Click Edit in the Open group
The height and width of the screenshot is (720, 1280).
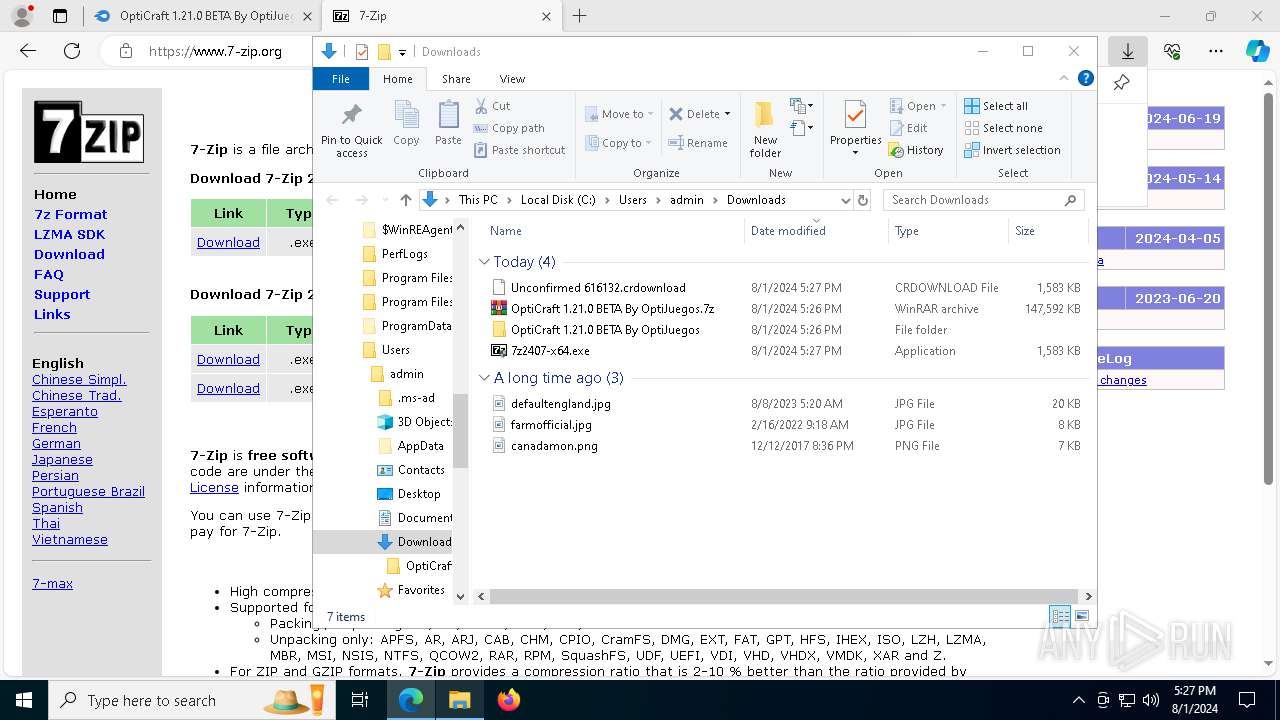tap(908, 128)
